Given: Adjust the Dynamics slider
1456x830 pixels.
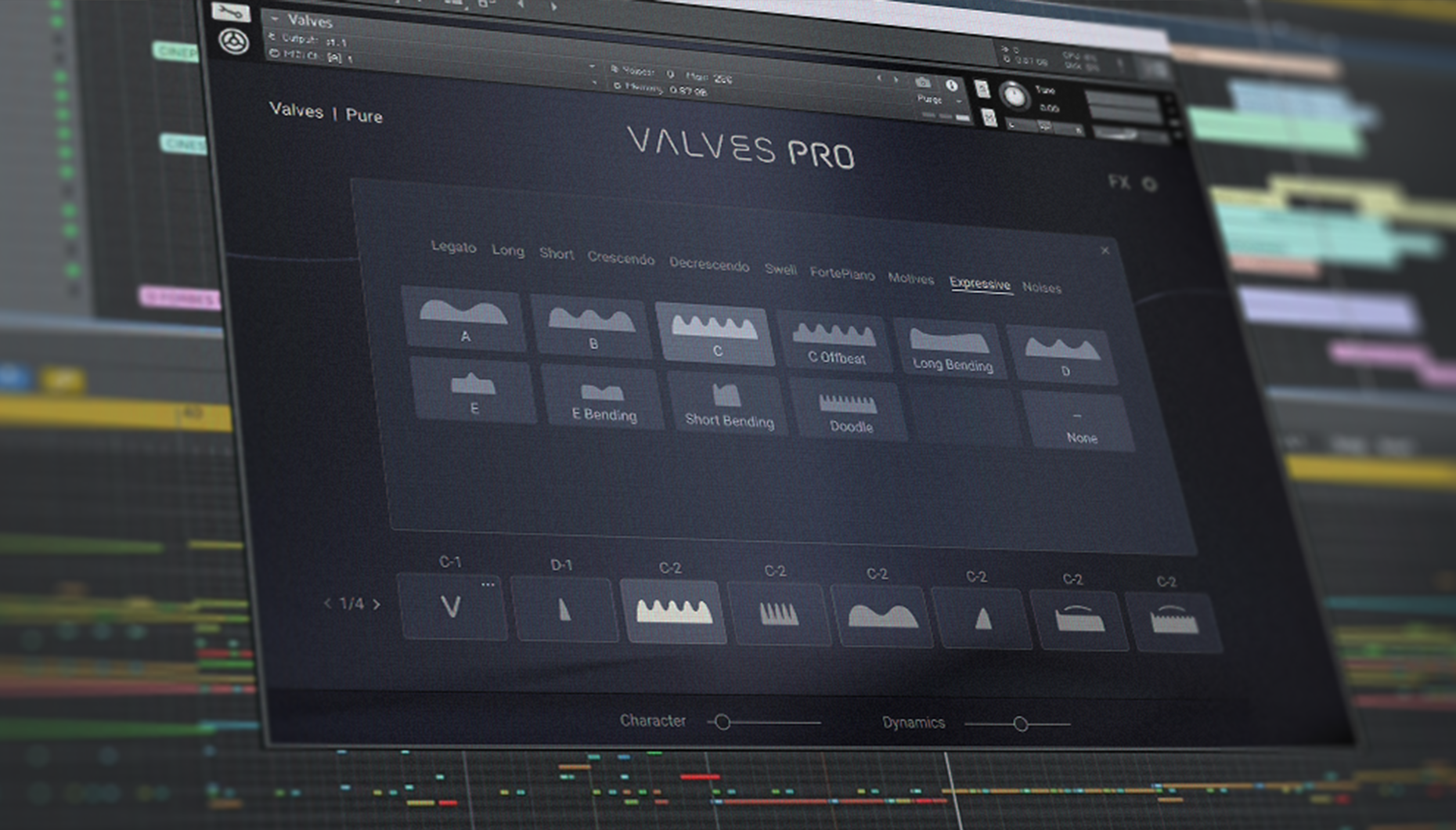Looking at the screenshot, I should click(x=1018, y=724).
